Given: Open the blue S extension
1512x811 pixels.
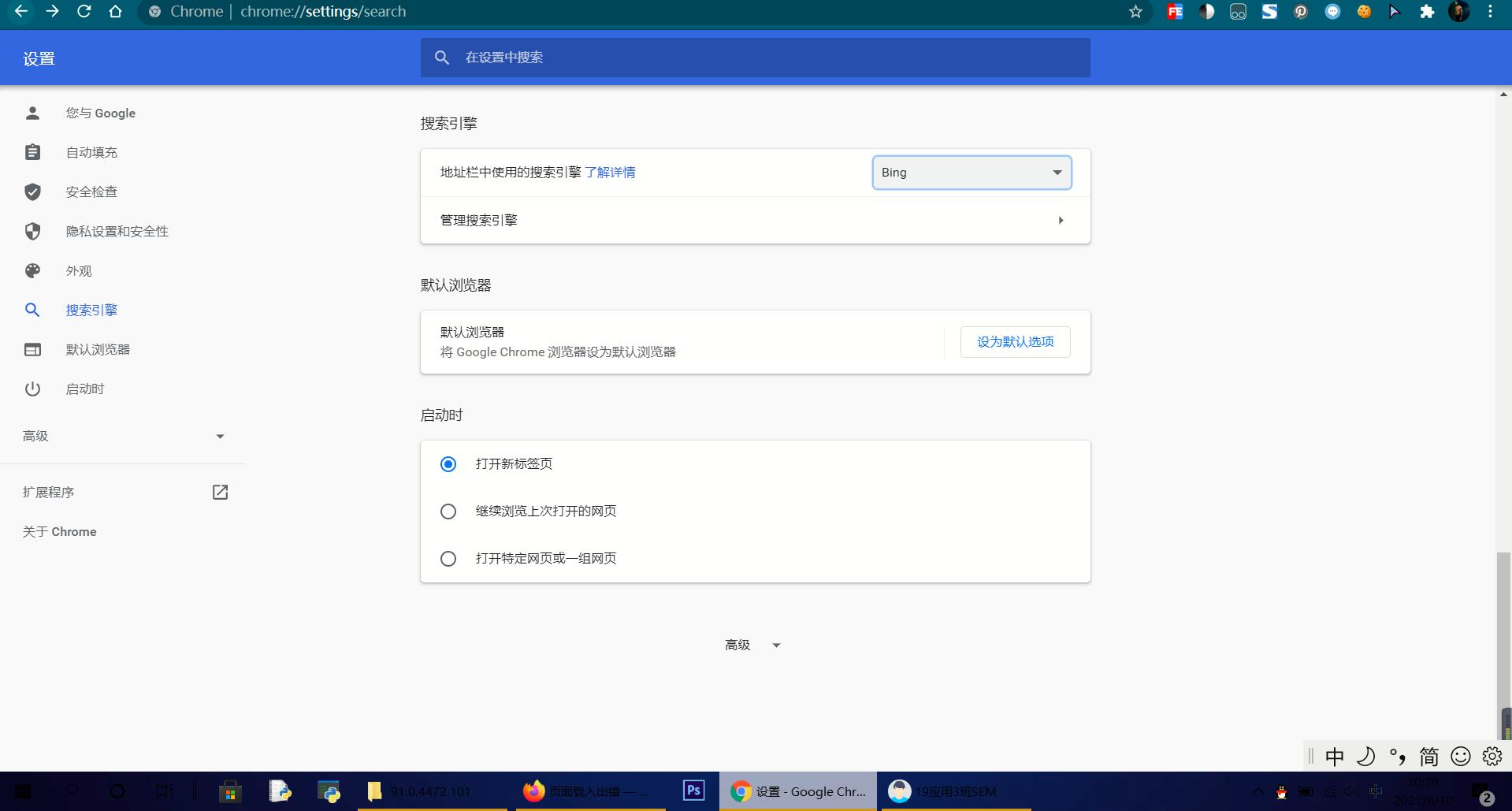Looking at the screenshot, I should tap(1269, 11).
